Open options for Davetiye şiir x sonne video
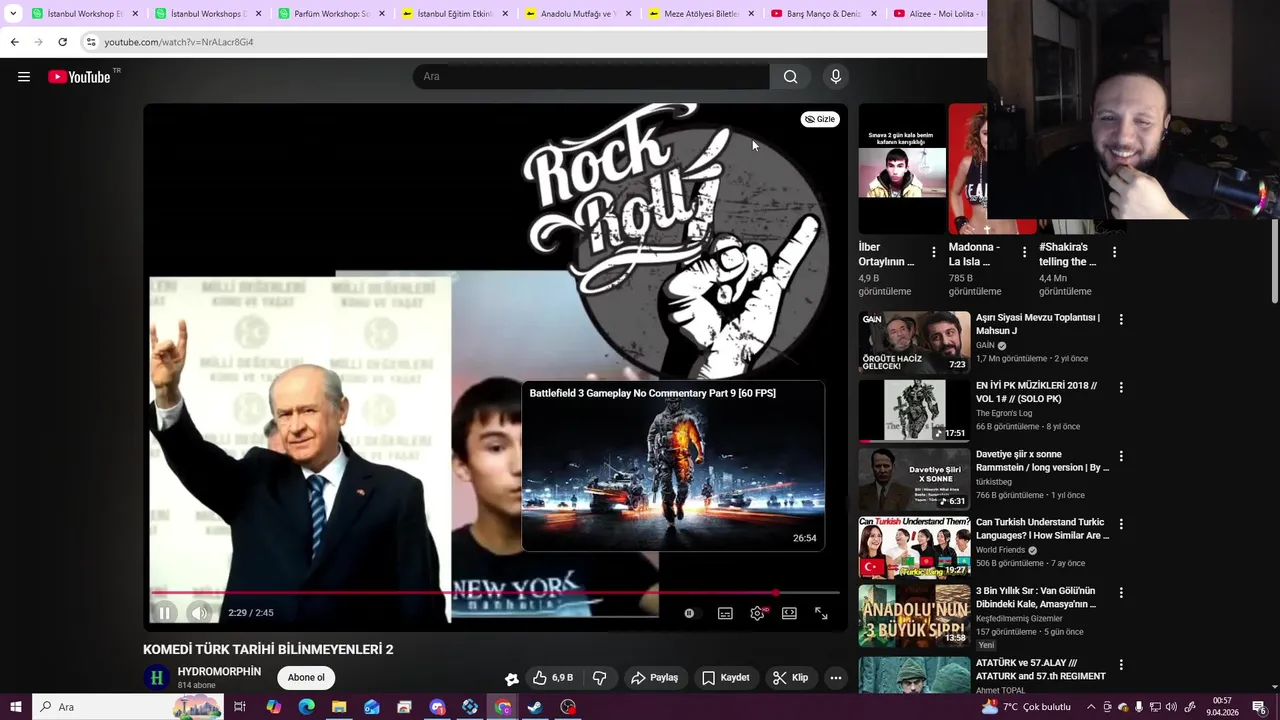1280x720 pixels. pyautogui.click(x=1121, y=456)
